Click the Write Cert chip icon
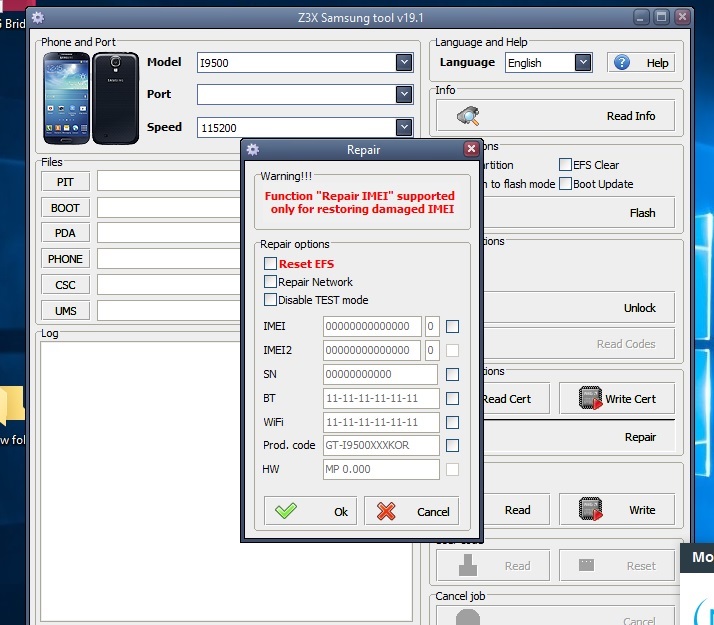This screenshot has height=625, width=714. pyautogui.click(x=591, y=398)
